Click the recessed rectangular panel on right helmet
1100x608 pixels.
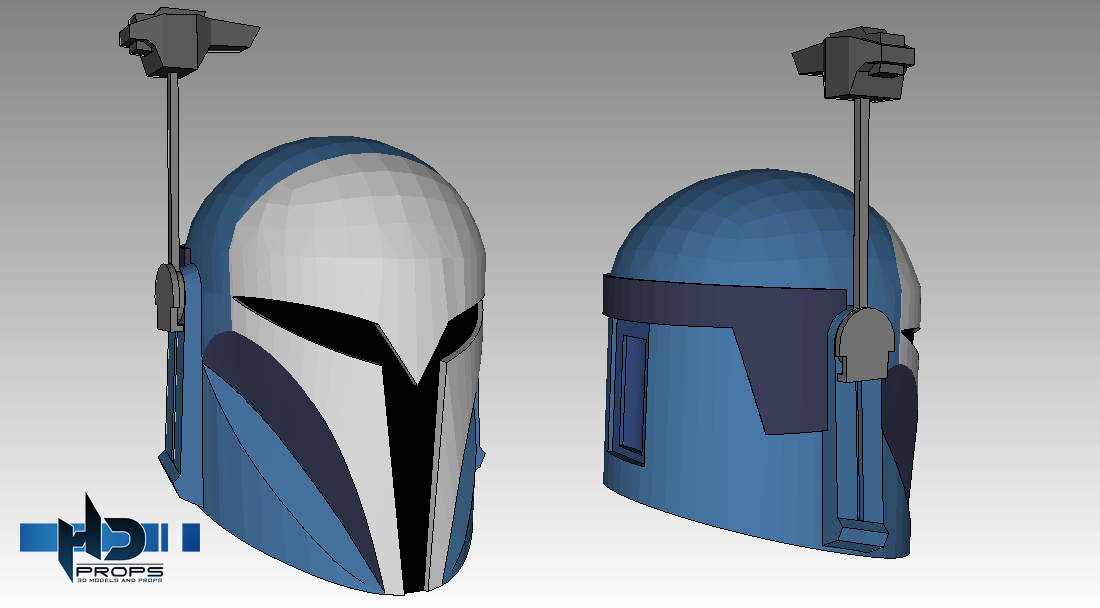(631, 396)
